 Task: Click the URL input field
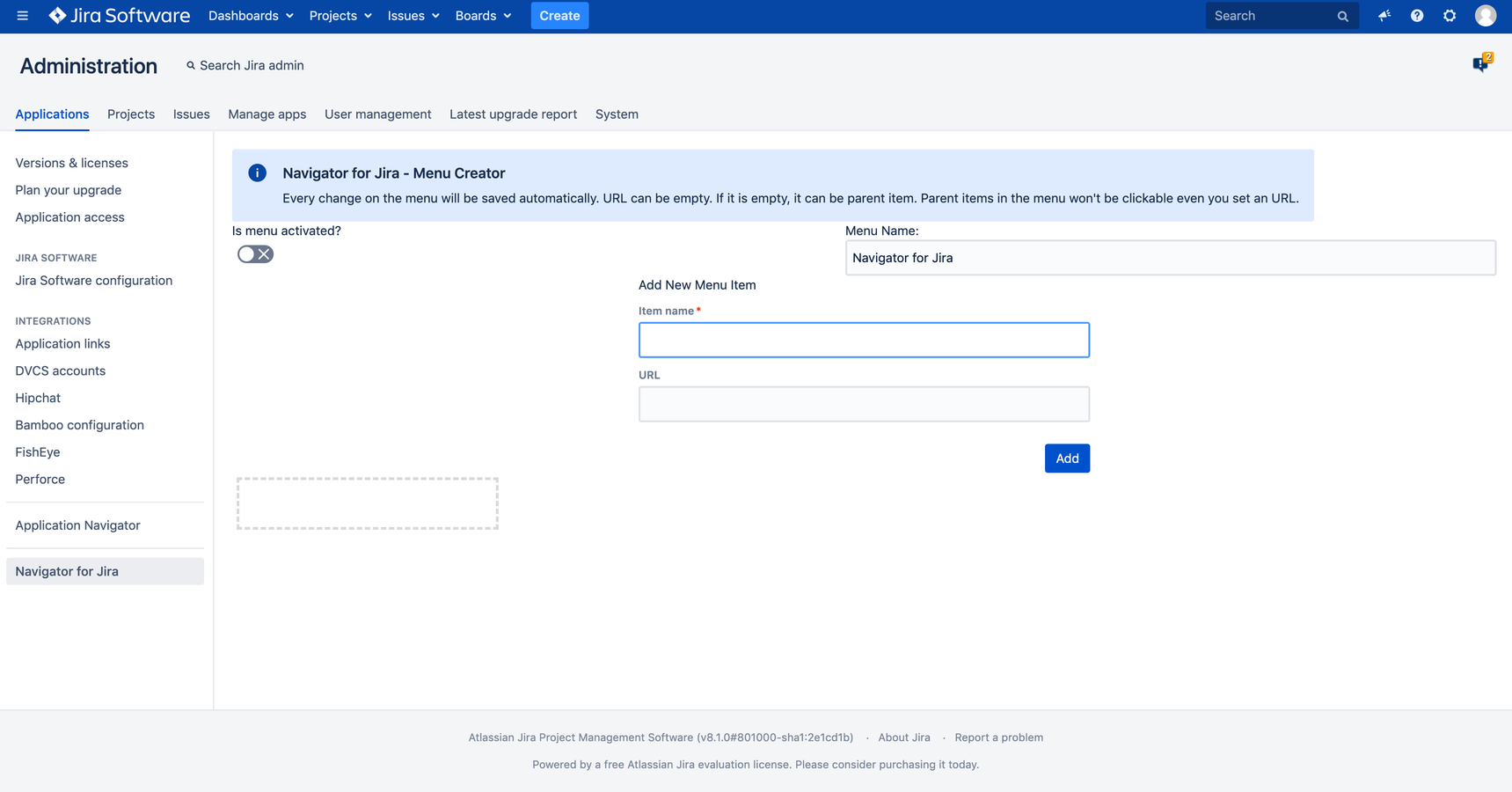click(864, 404)
